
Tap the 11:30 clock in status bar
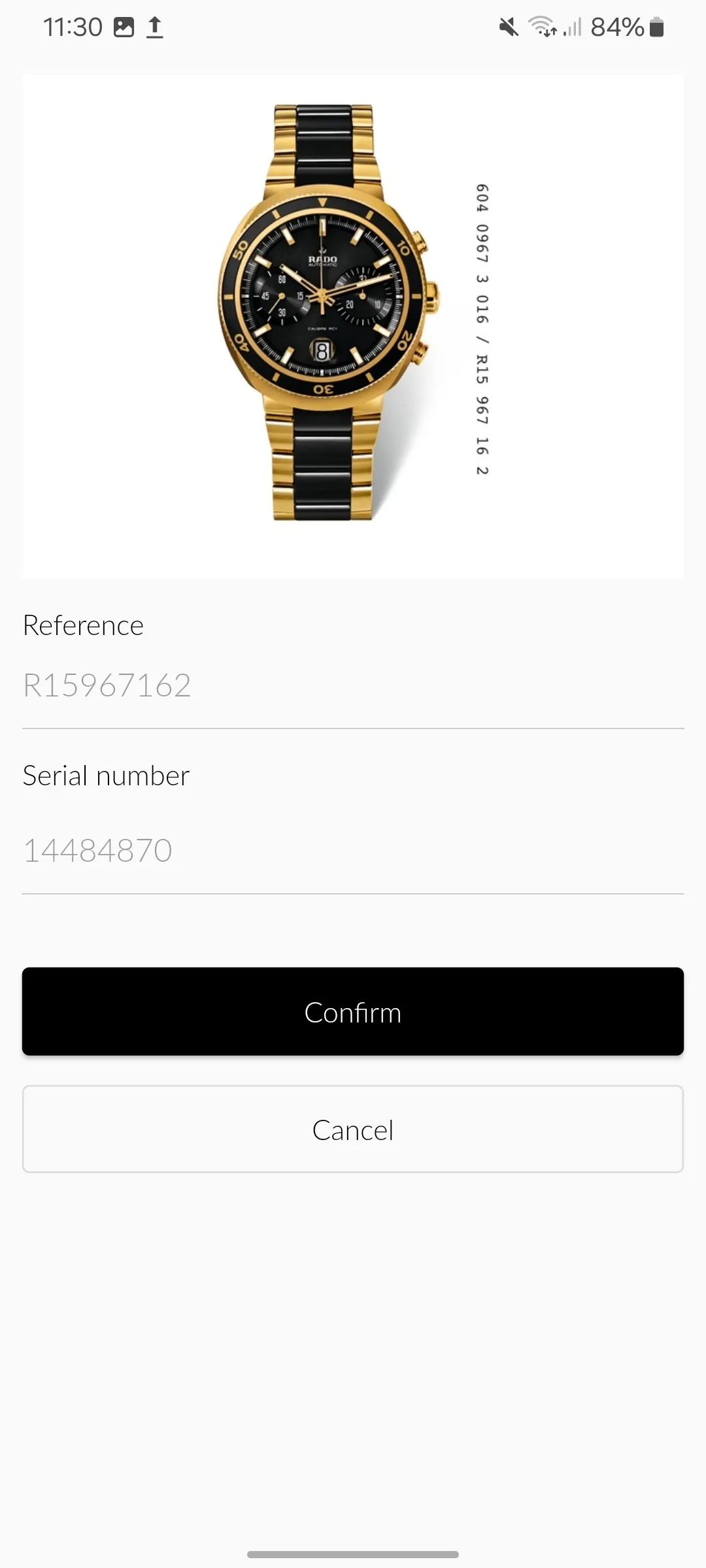[x=73, y=27]
